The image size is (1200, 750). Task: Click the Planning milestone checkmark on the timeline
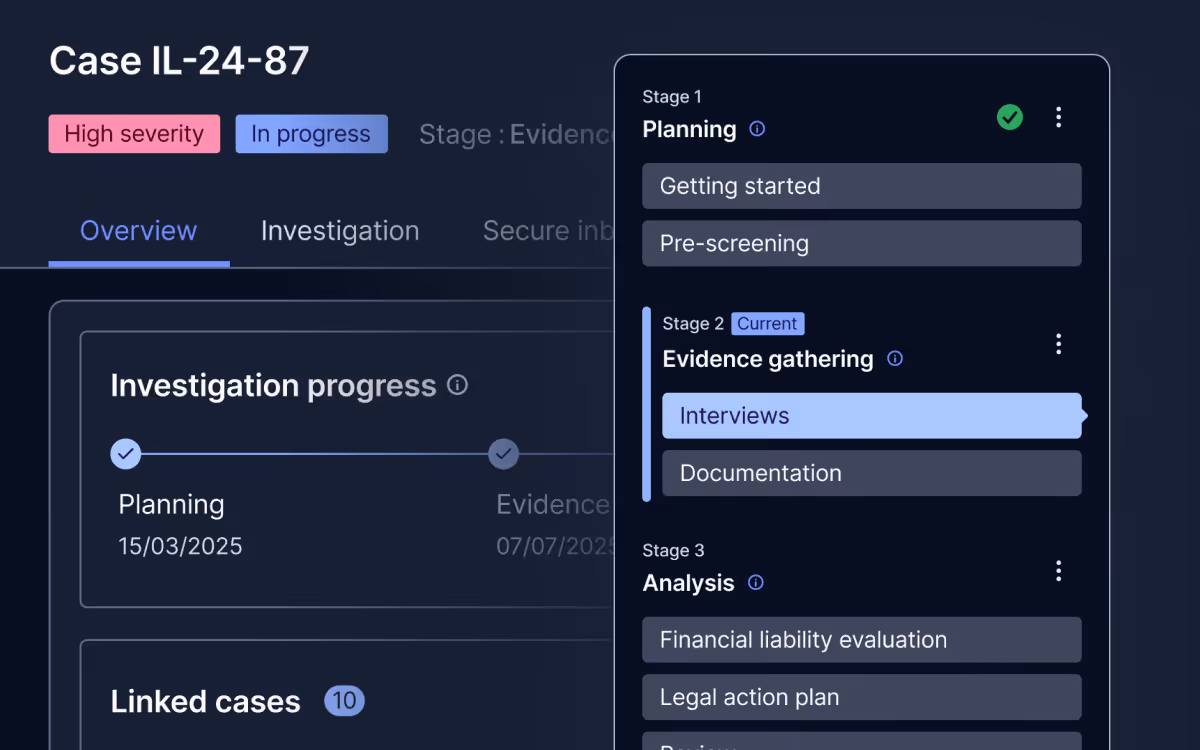coord(125,454)
